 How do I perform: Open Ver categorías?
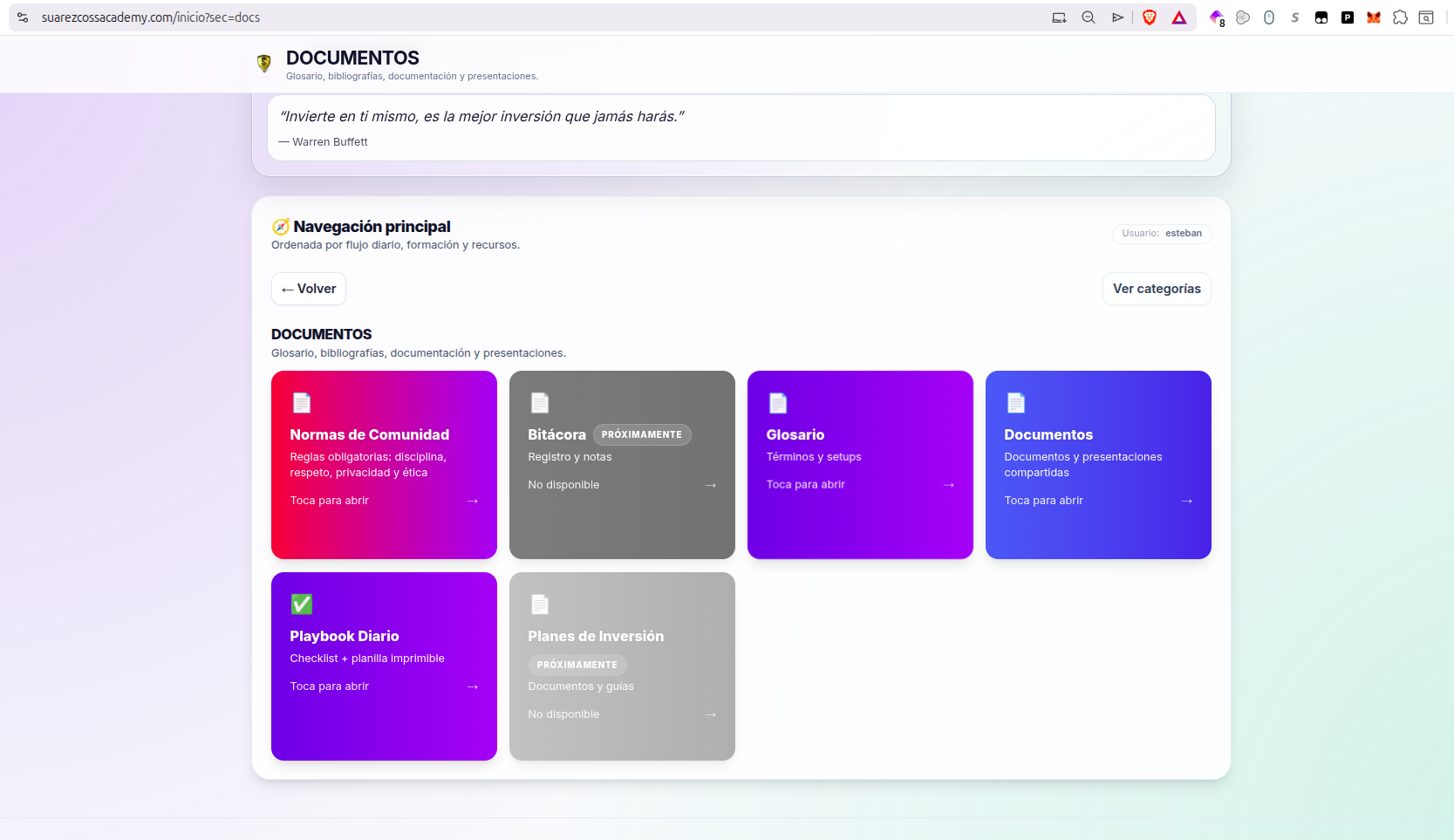[x=1157, y=288]
